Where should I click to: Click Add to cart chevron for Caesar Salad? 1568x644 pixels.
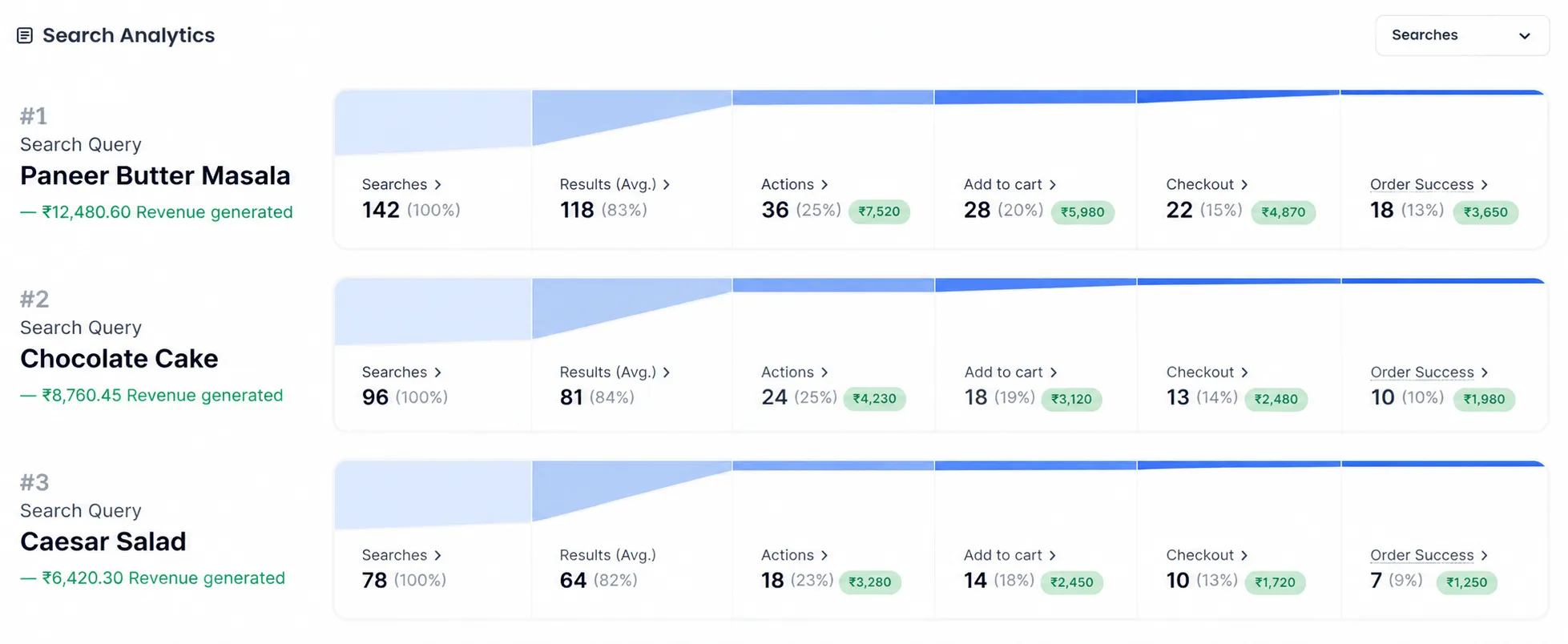[x=1053, y=555]
